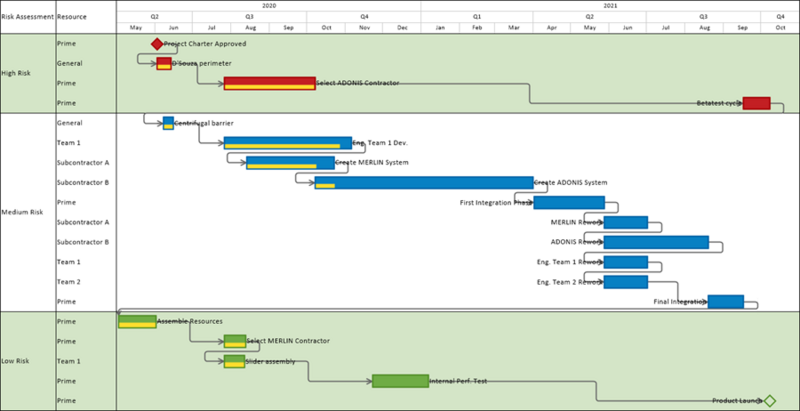Select the Create MERLIN System task bar

[290, 163]
